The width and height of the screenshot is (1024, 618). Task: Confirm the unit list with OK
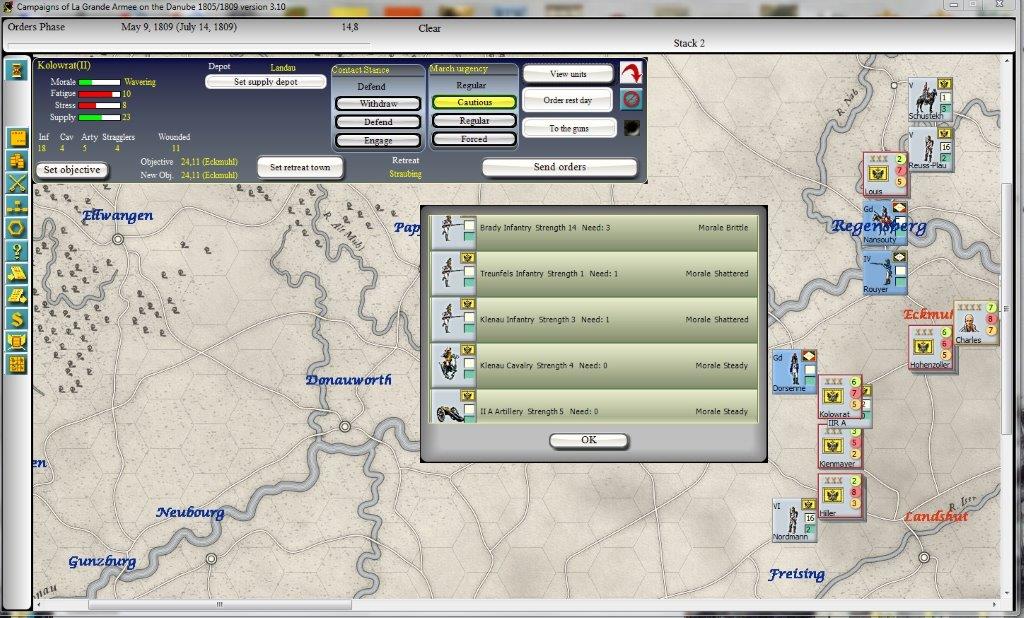[x=588, y=440]
